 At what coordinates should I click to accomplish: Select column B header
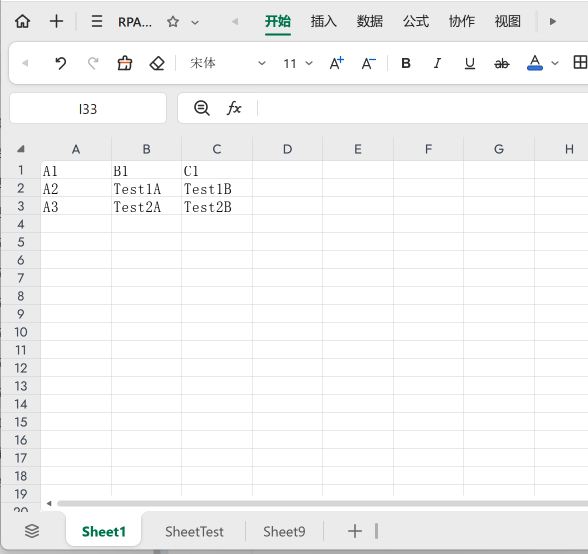click(x=146, y=149)
